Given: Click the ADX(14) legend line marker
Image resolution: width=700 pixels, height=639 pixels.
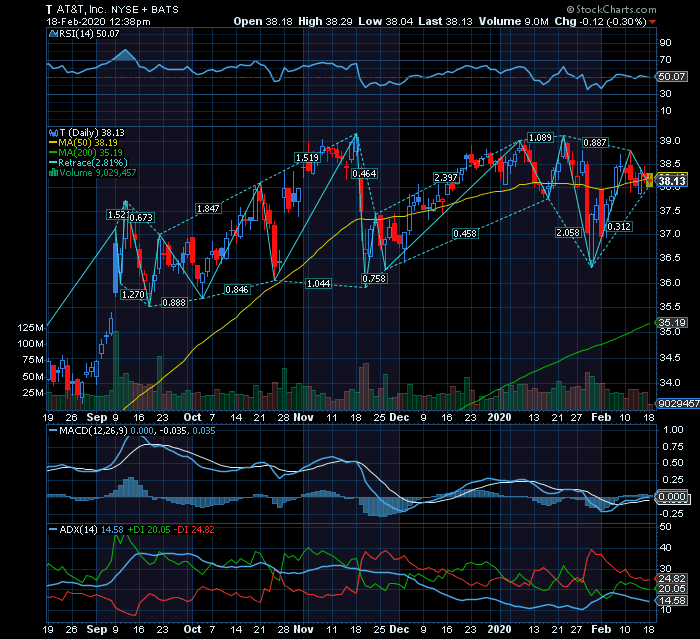Looking at the screenshot, I should tap(53, 530).
